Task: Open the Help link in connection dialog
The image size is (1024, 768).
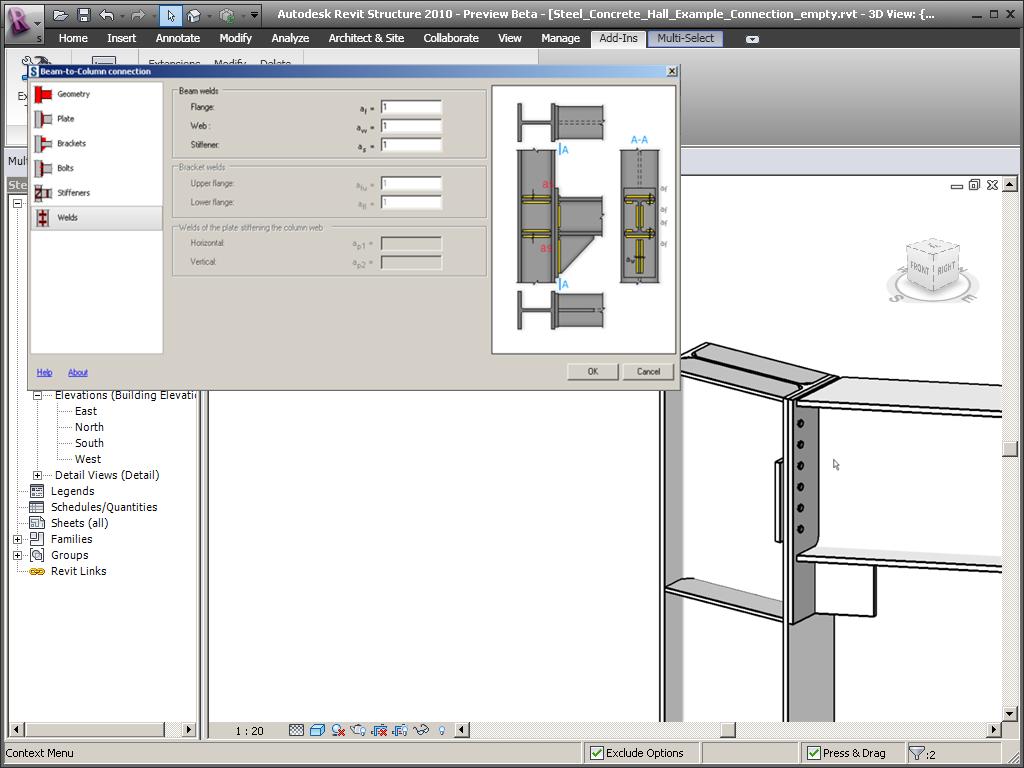Action: click(44, 372)
